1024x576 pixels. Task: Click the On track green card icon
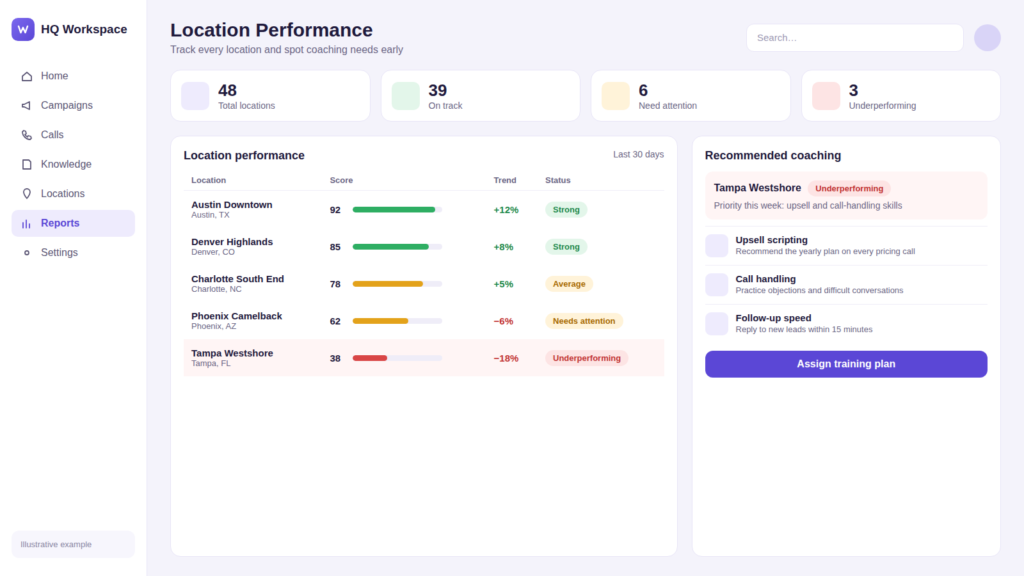click(406, 96)
